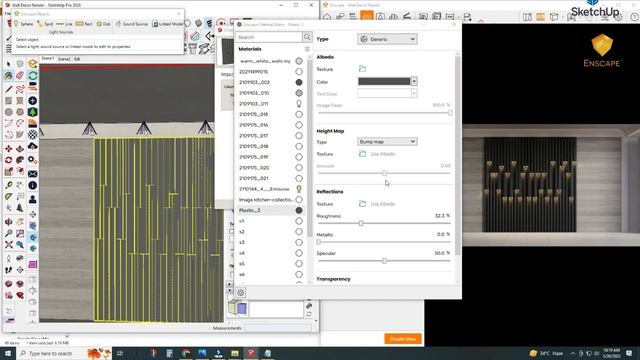This screenshot has height=360, width=640.
Task: Switch to Scene1 tab in SketchUp
Action: 48,59
